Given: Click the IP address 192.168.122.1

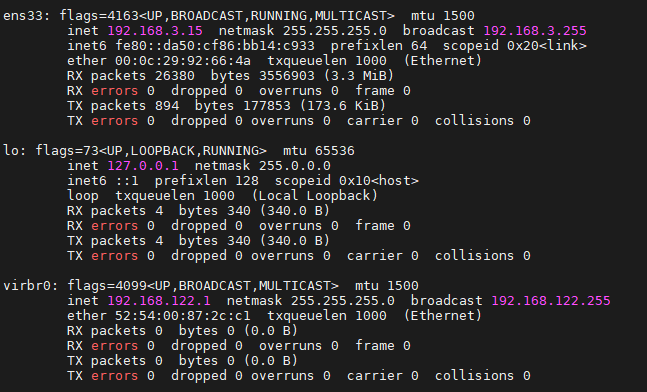Looking at the screenshot, I should (159, 301).
